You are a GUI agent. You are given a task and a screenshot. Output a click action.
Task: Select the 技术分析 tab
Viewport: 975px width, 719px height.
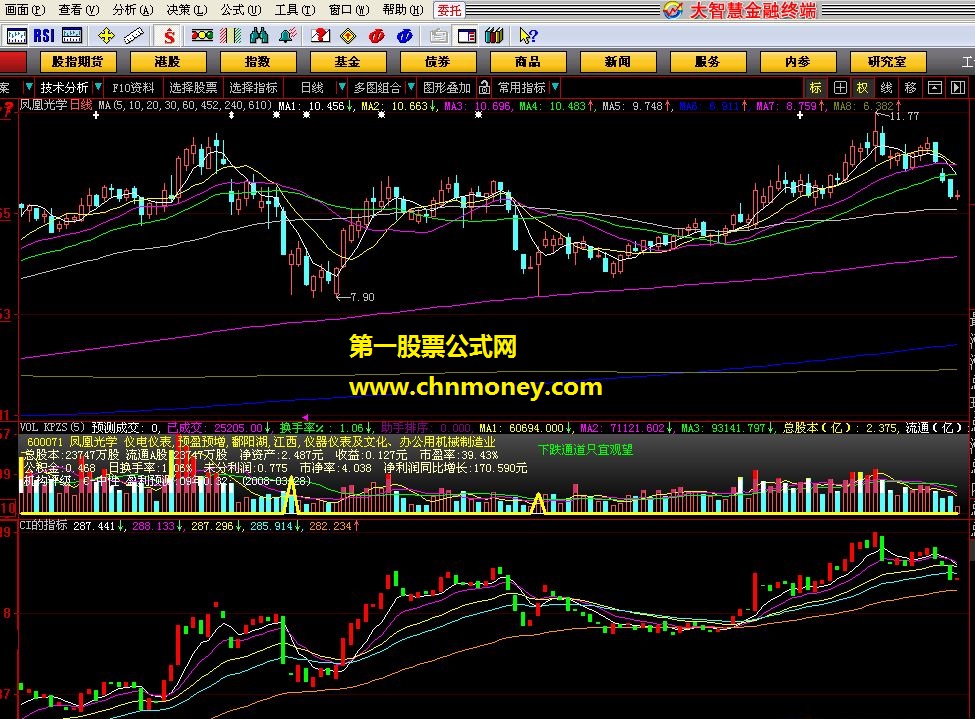[x=64, y=88]
